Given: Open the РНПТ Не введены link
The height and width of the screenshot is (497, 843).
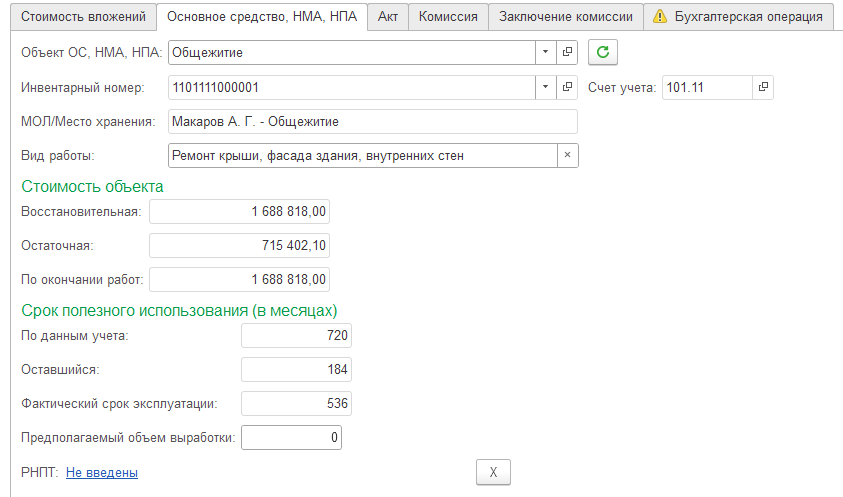Looking at the screenshot, I should coord(102,472).
